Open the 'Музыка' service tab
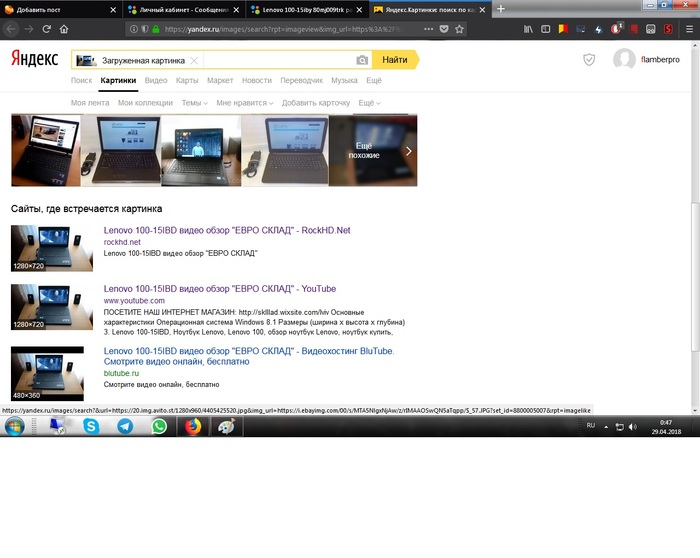The height and width of the screenshot is (558, 700). point(344,80)
